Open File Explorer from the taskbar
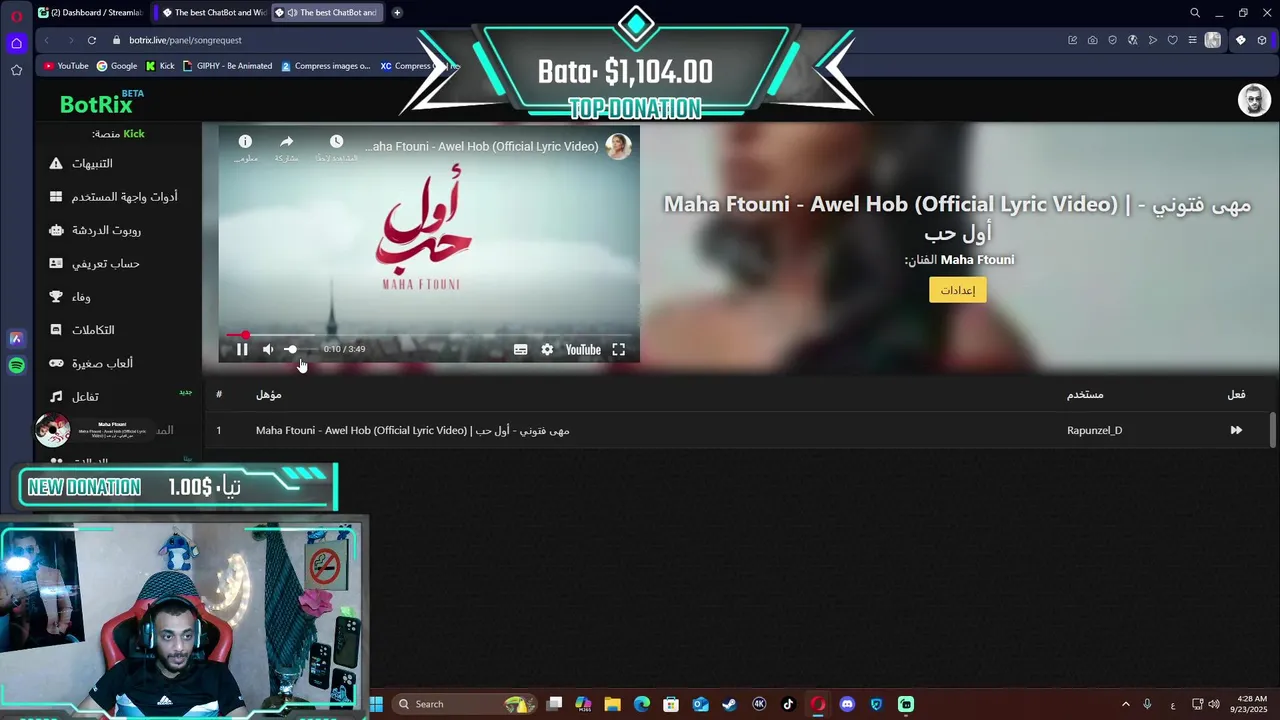The width and height of the screenshot is (1280, 720). tap(612, 704)
